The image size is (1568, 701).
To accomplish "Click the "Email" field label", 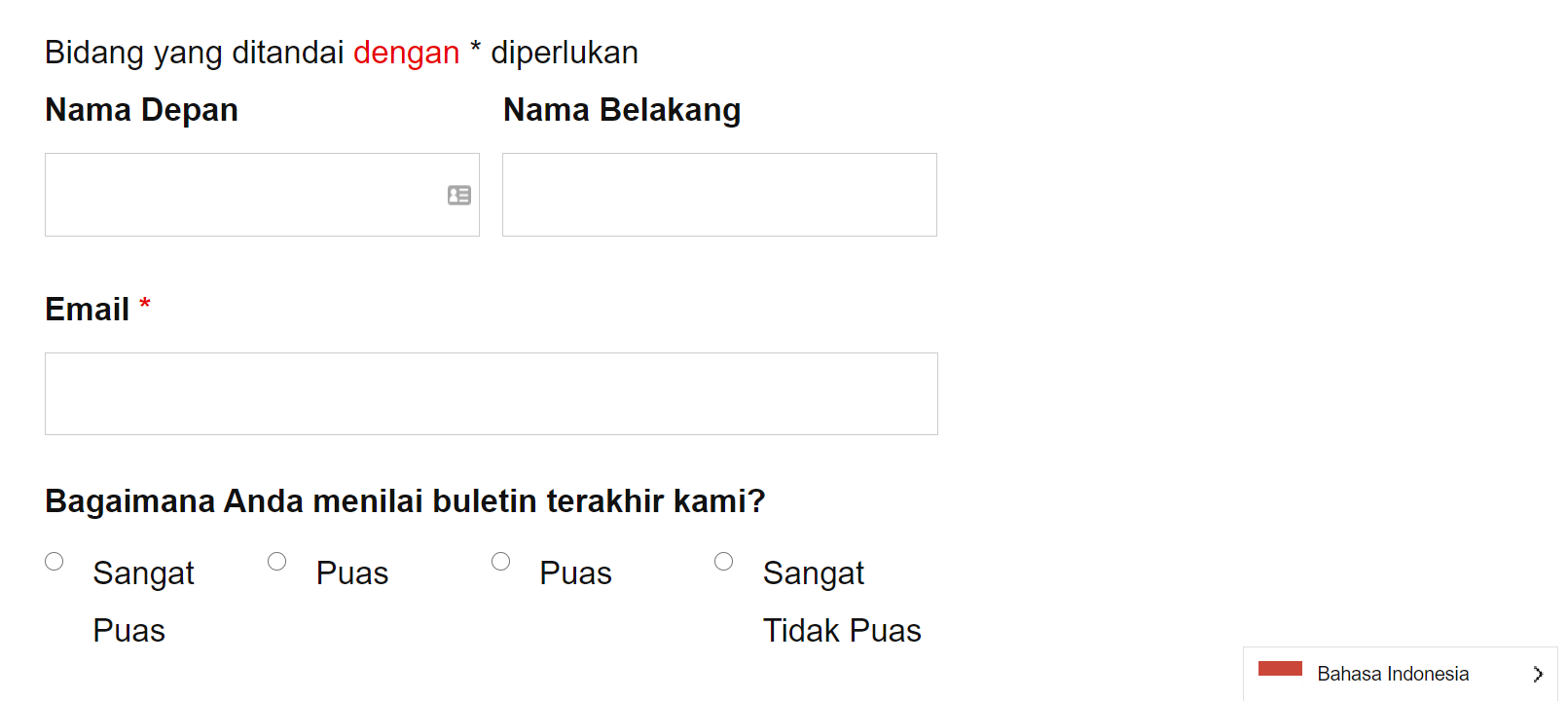I will (x=87, y=310).
